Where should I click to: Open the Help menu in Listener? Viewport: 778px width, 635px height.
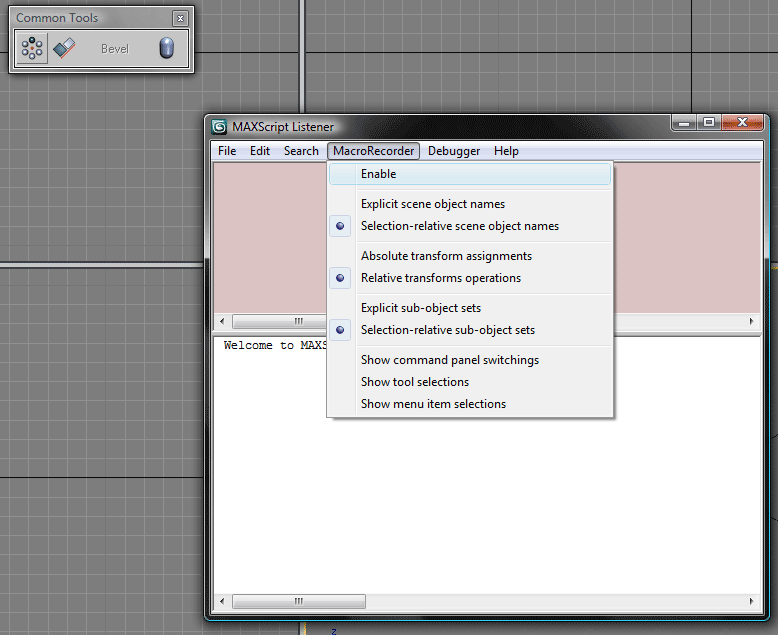pyautogui.click(x=506, y=151)
